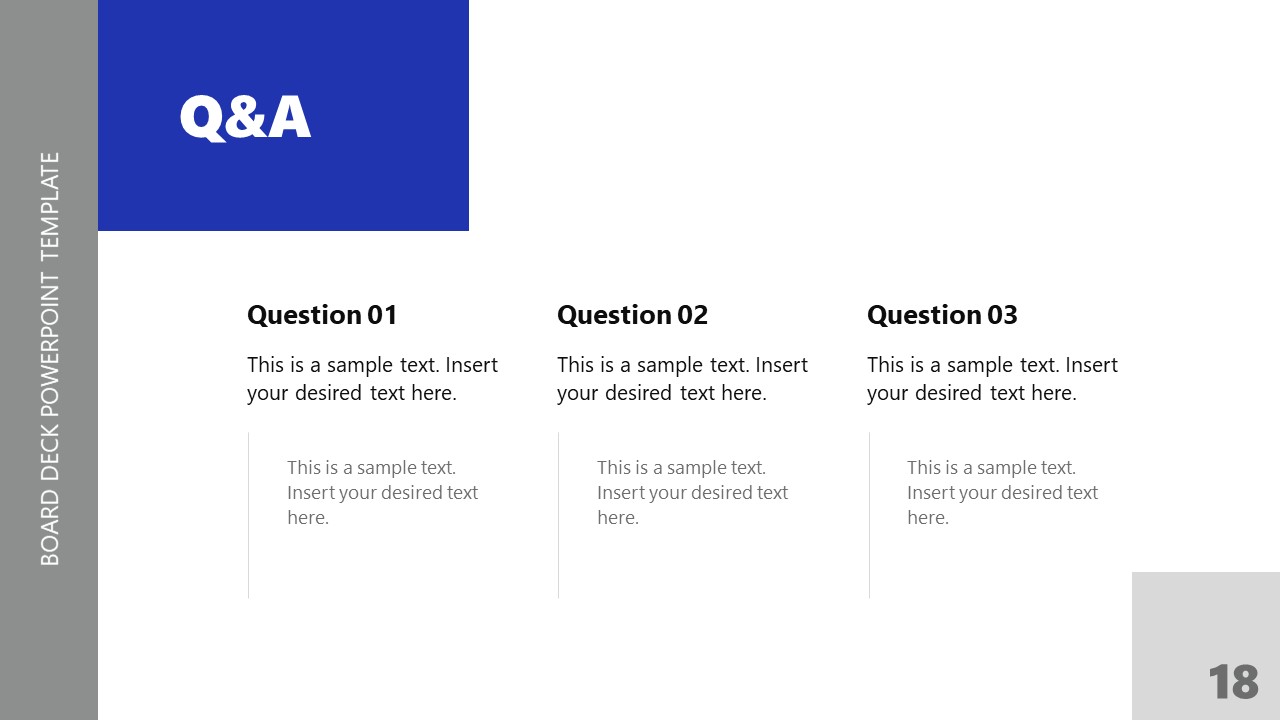Click the Question 01 heading

click(x=322, y=315)
